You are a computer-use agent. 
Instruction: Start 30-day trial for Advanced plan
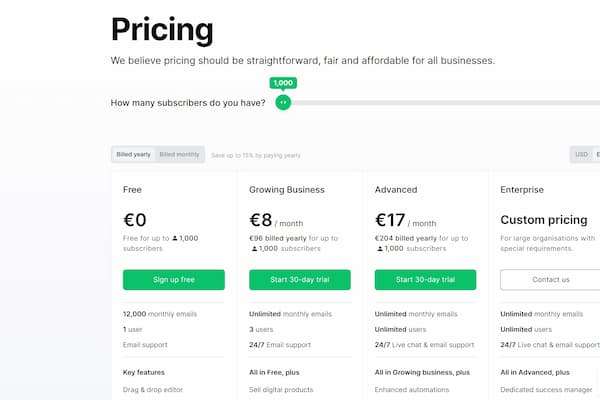click(425, 280)
